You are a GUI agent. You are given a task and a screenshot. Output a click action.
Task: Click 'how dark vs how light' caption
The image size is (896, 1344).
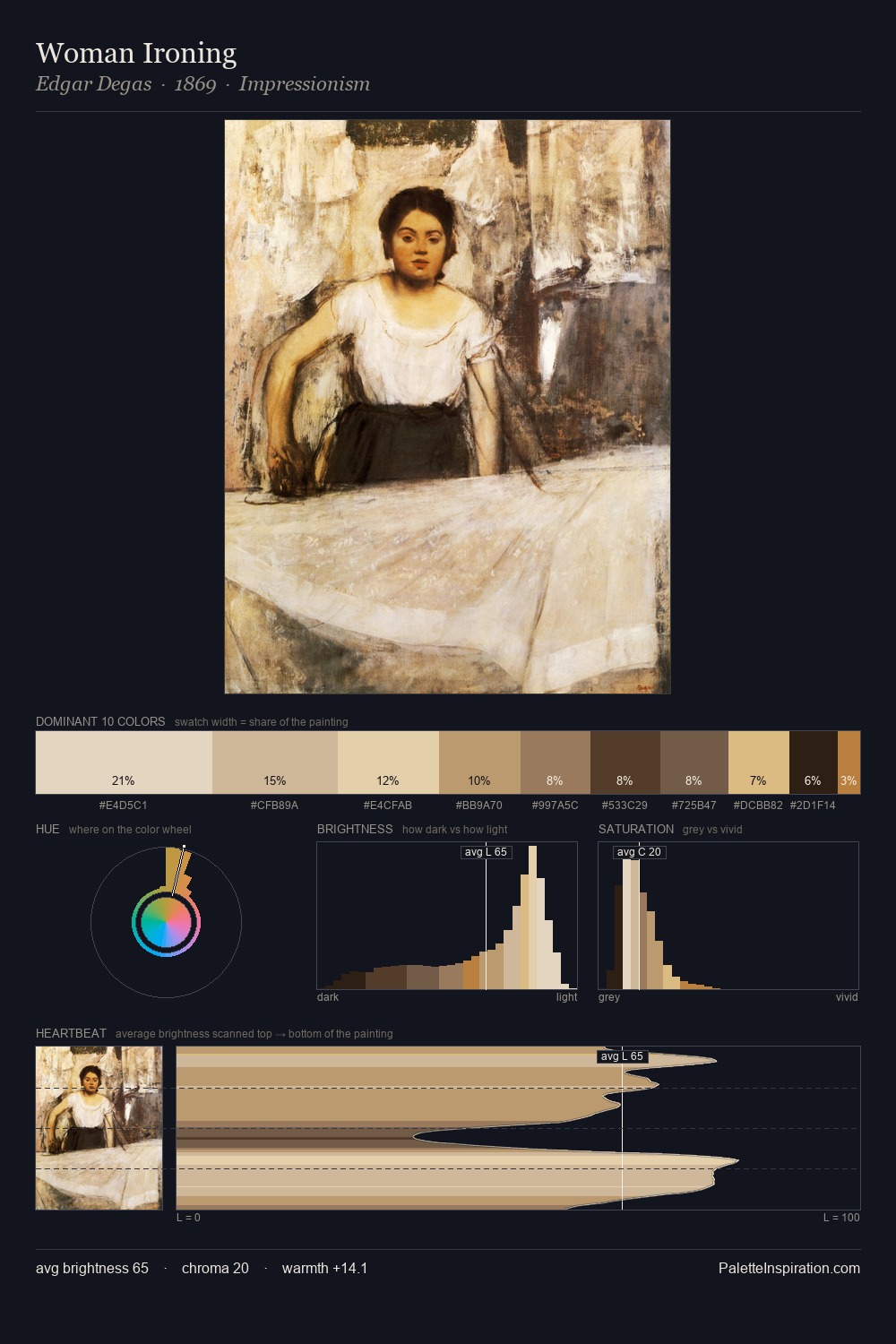455,830
